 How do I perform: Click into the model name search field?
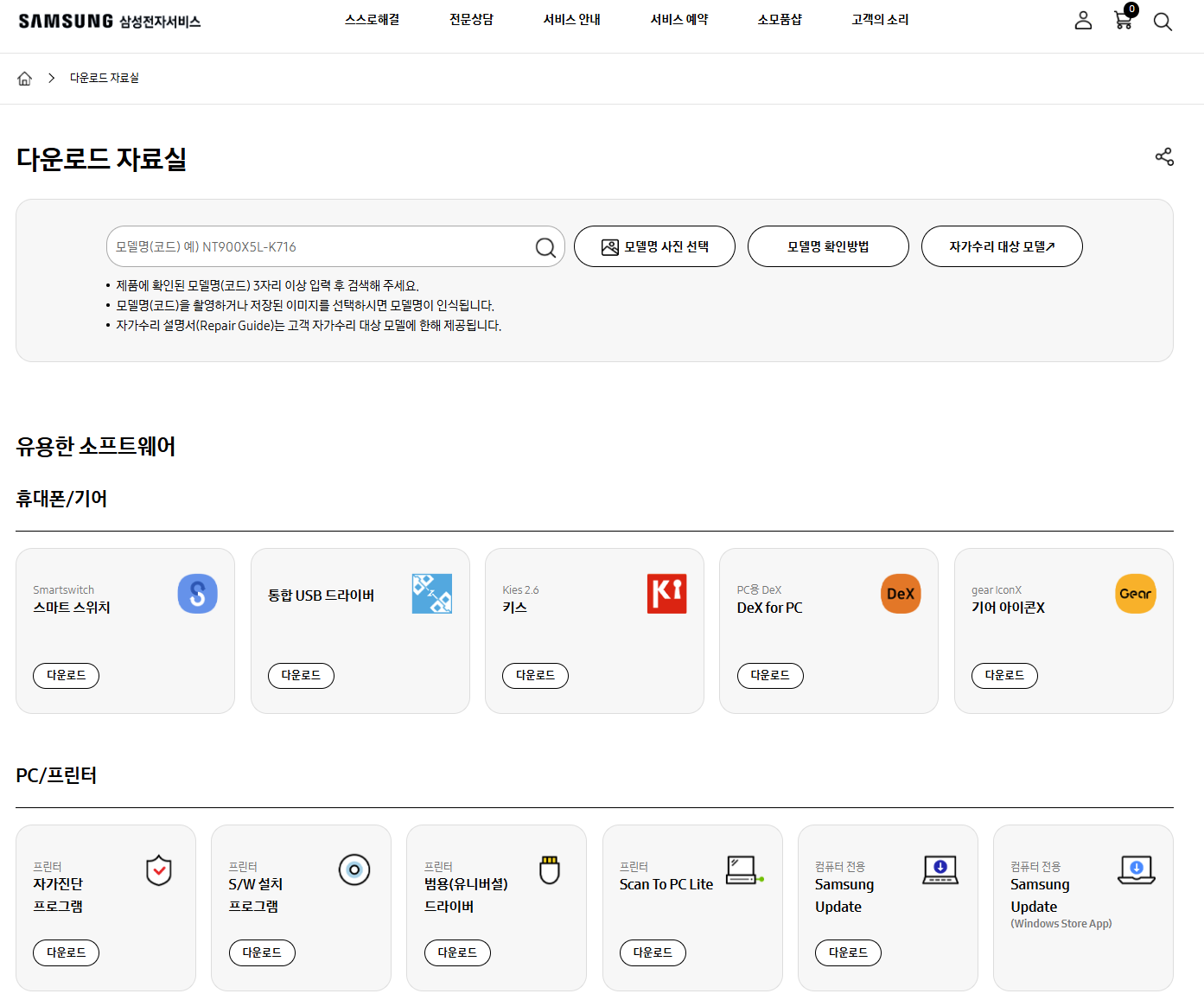point(320,247)
